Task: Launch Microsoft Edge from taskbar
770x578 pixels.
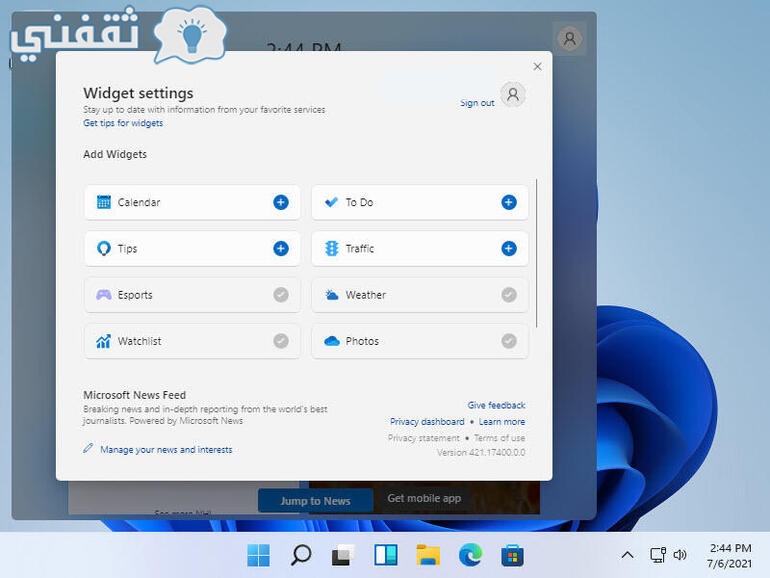Action: [470, 555]
